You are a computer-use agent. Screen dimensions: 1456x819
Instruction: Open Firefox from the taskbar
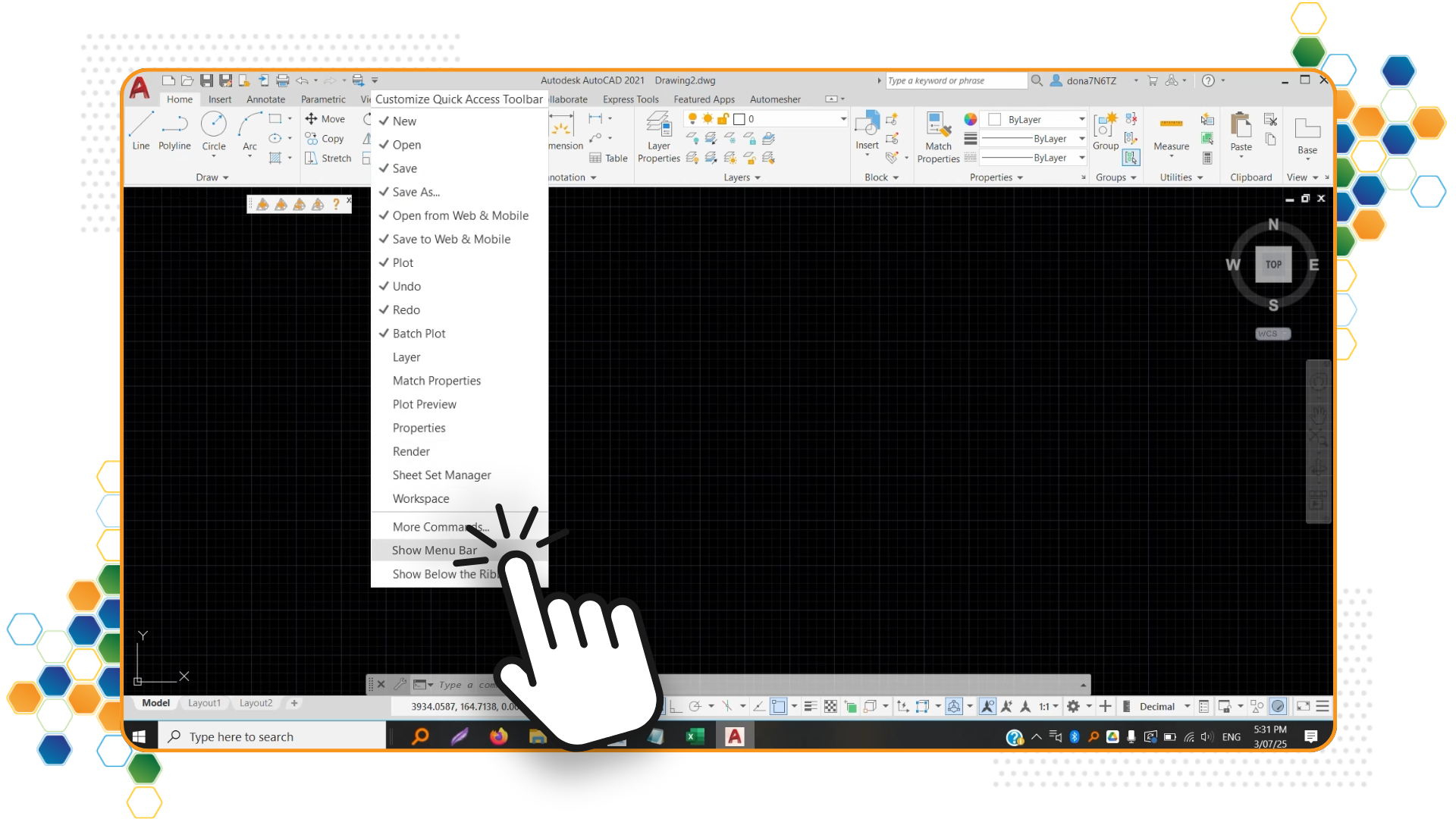coord(498,736)
